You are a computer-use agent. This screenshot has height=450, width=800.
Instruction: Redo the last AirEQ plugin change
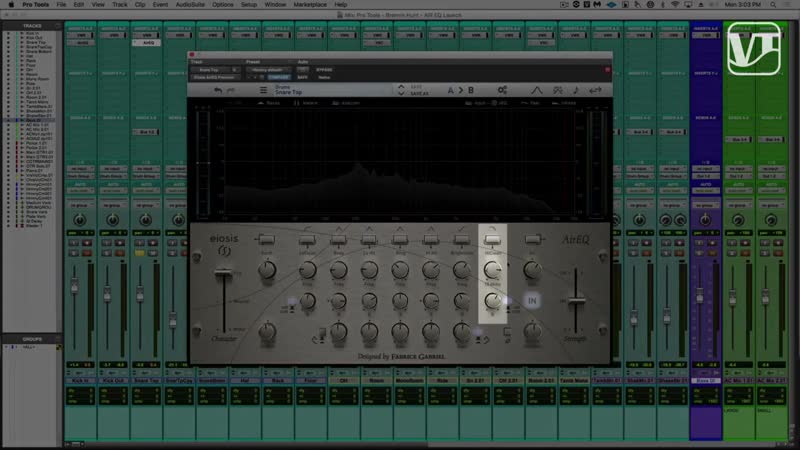click(231, 90)
